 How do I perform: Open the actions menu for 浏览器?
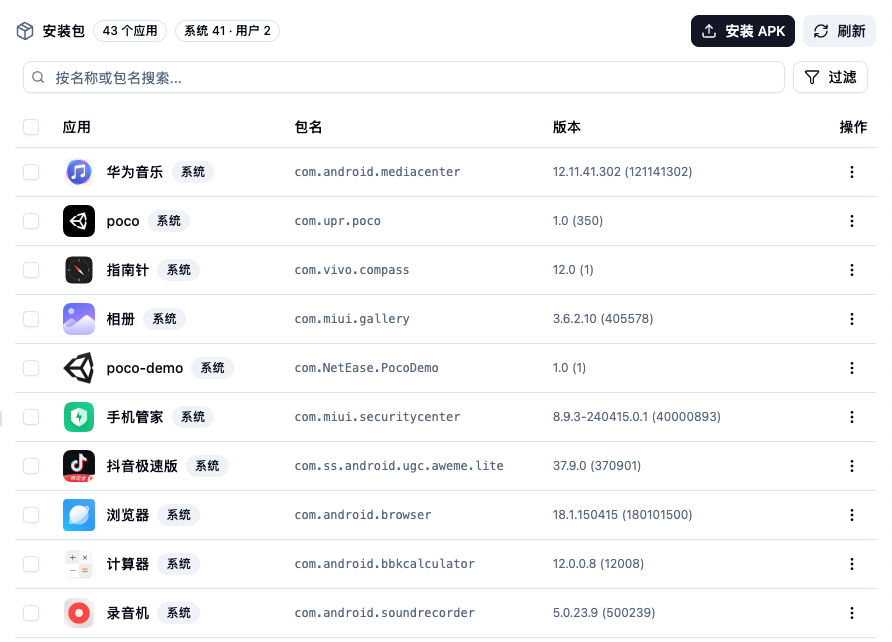(852, 514)
